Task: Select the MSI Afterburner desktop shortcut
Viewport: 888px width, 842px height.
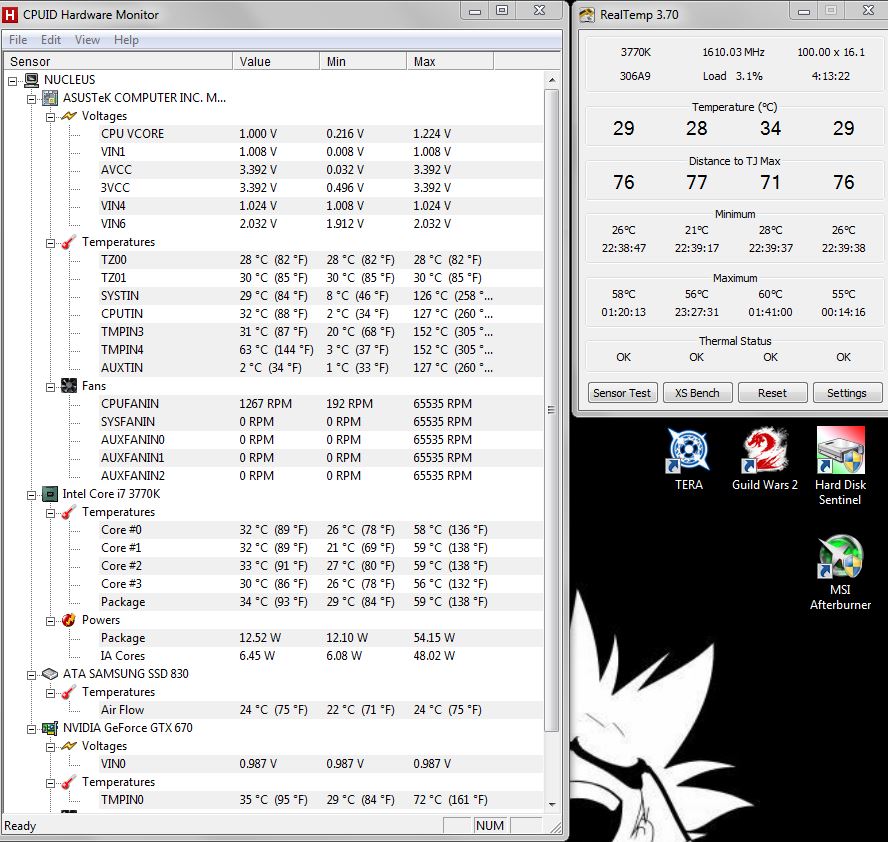Action: point(840,572)
